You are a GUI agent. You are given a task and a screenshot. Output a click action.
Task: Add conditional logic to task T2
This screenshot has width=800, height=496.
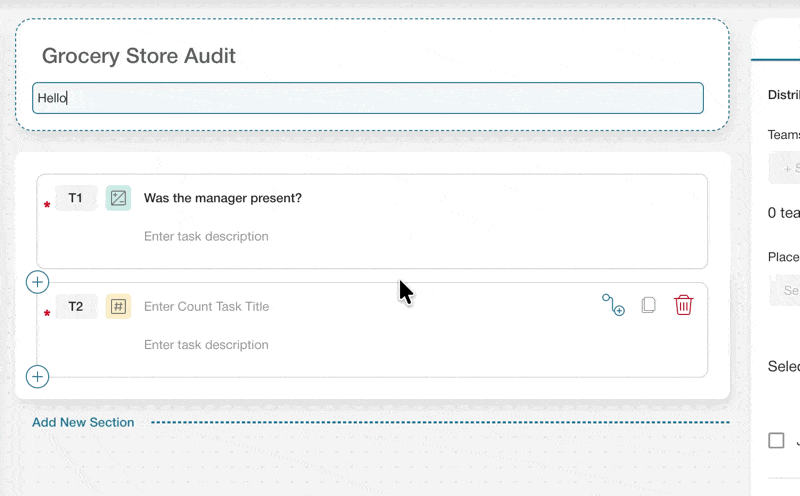coord(613,305)
